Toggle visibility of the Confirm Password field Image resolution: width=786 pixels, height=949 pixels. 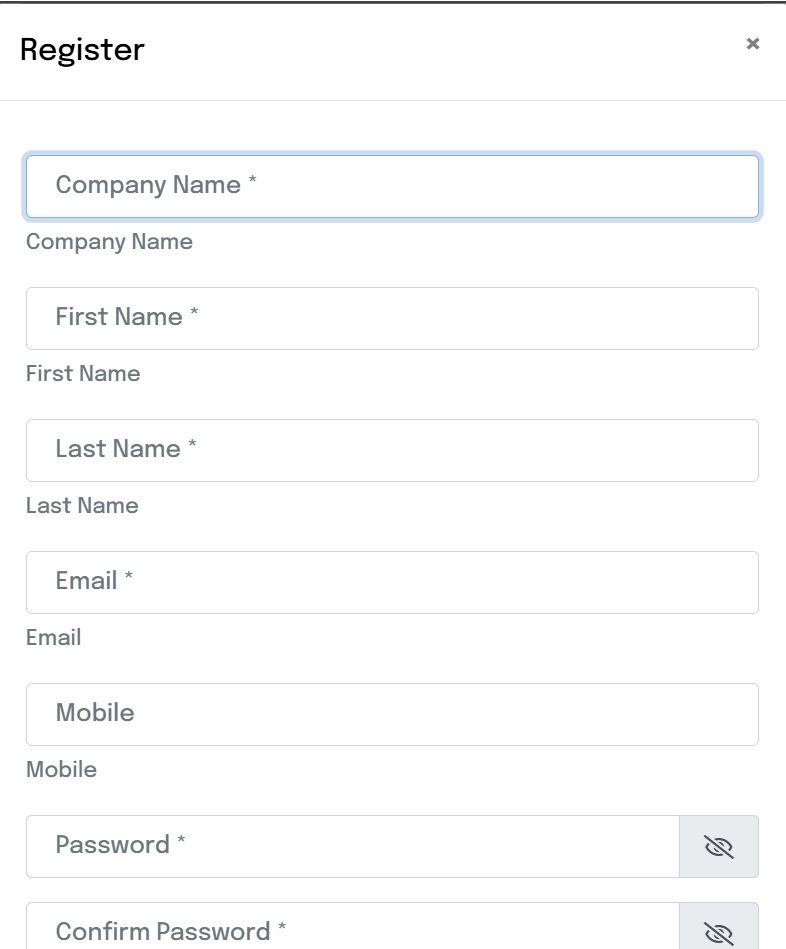click(x=718, y=932)
